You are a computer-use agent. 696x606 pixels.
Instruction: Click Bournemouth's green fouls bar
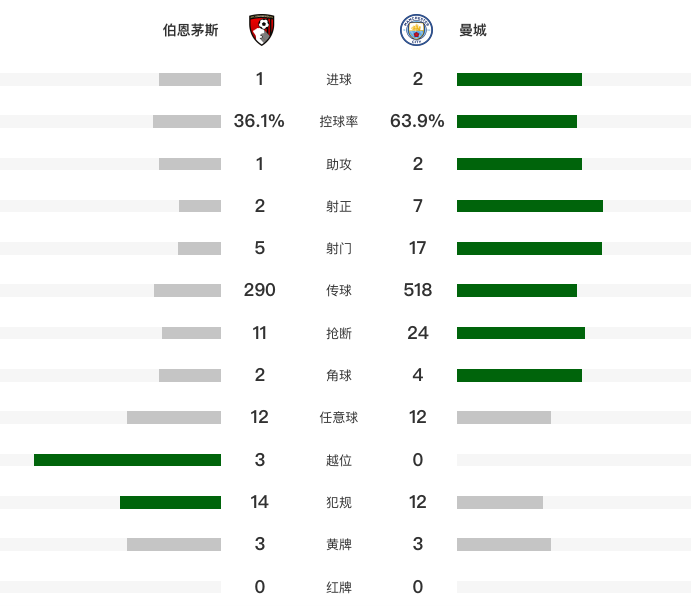[x=170, y=502]
